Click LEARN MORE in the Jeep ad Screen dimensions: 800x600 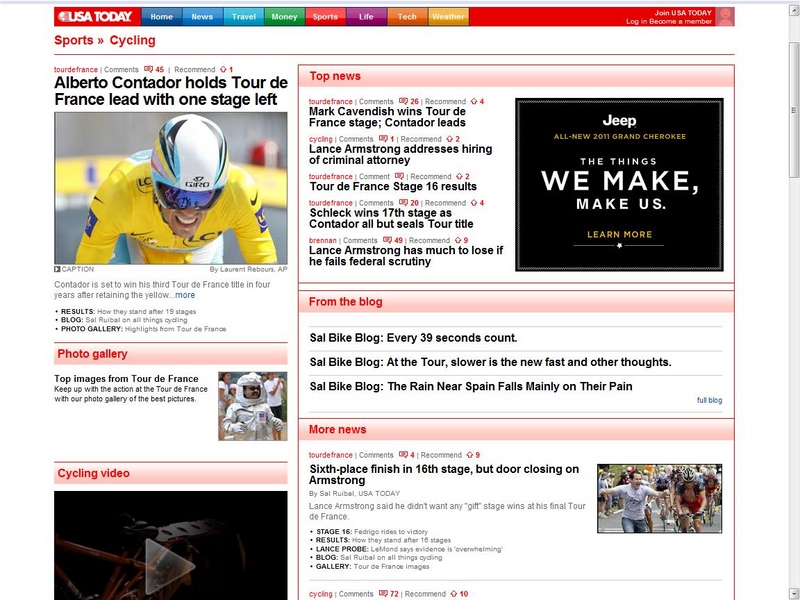click(x=619, y=235)
